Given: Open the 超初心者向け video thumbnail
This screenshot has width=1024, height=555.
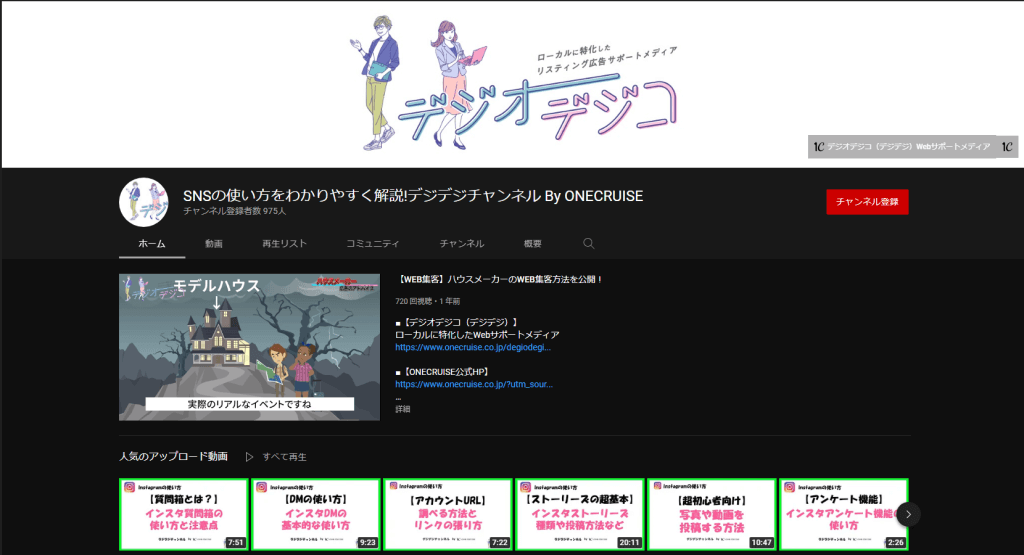Looking at the screenshot, I should tap(712, 515).
